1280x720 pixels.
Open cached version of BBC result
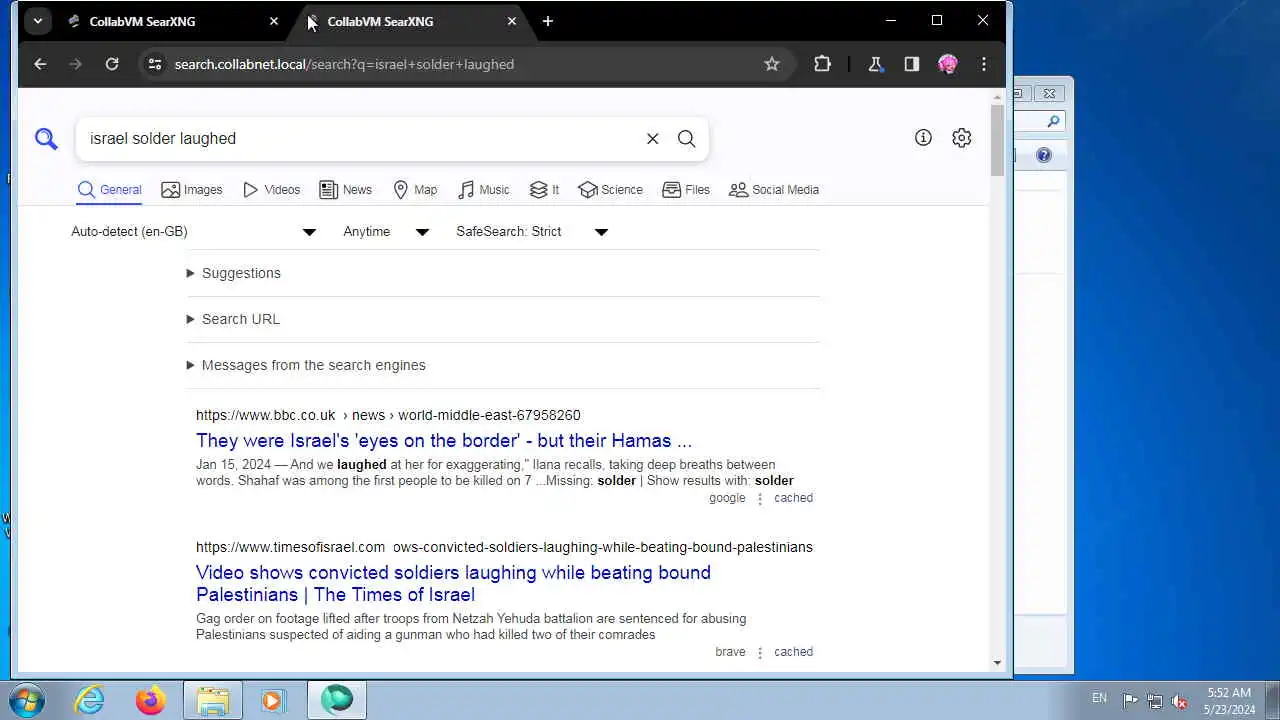point(793,498)
